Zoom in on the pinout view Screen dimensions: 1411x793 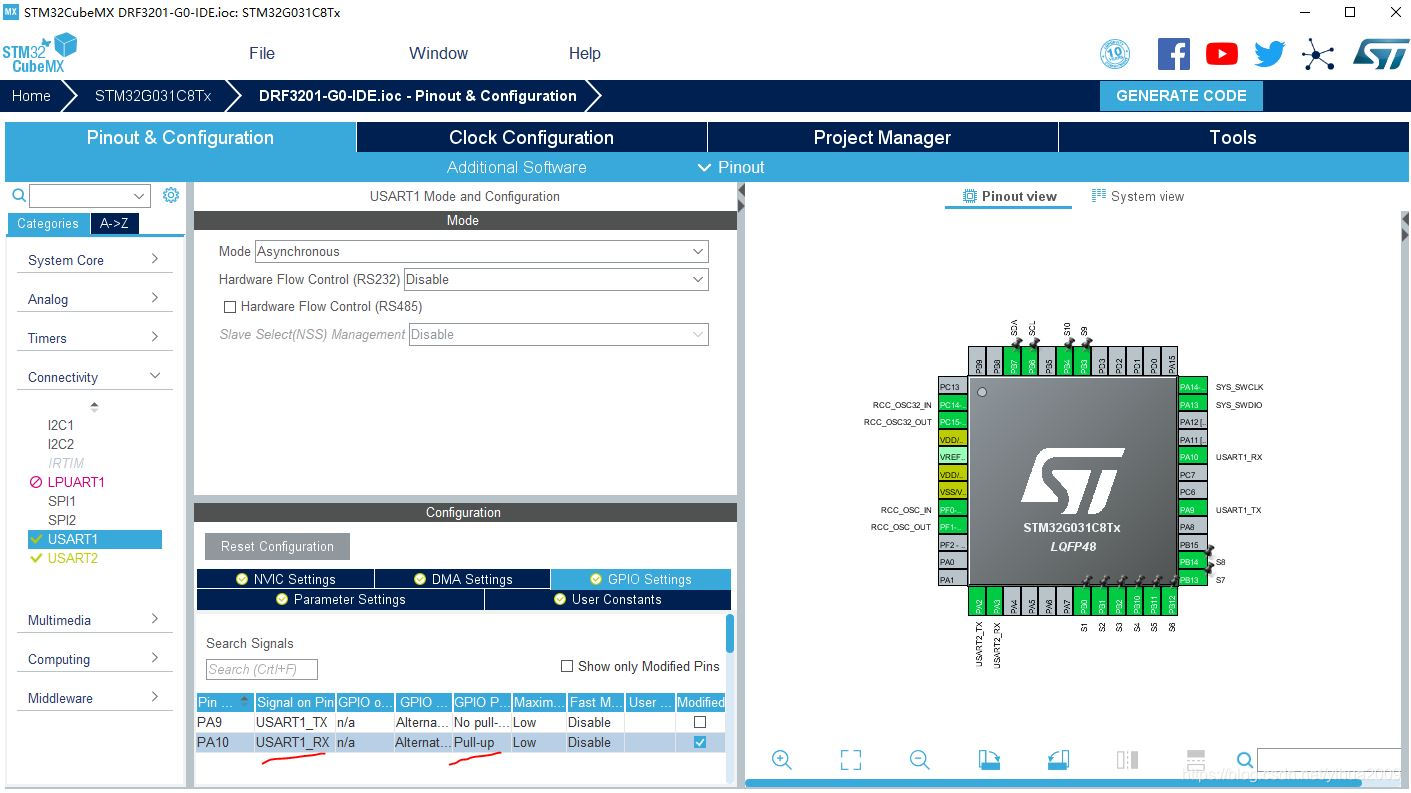[x=782, y=760]
